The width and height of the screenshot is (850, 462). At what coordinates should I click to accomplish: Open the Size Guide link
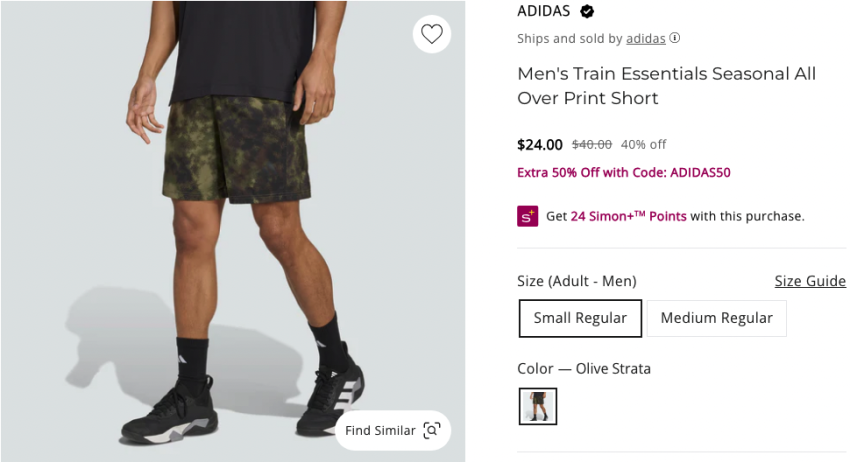[810, 281]
